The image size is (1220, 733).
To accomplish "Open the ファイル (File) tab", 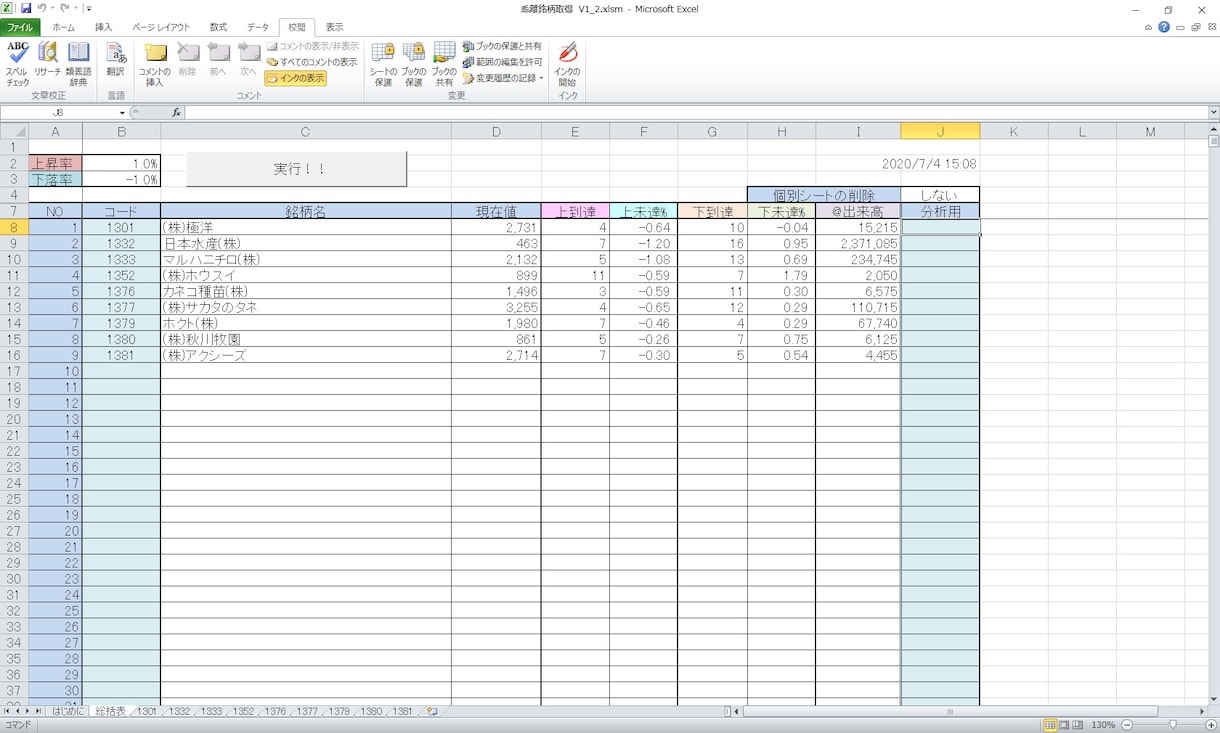I will click(x=19, y=27).
